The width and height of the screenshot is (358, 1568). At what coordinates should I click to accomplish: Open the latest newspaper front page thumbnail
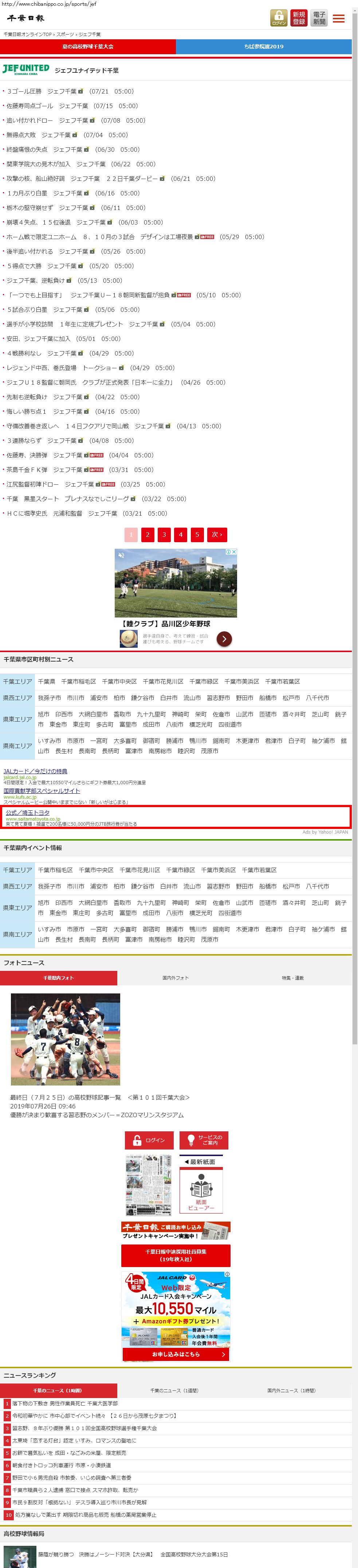(x=149, y=1185)
